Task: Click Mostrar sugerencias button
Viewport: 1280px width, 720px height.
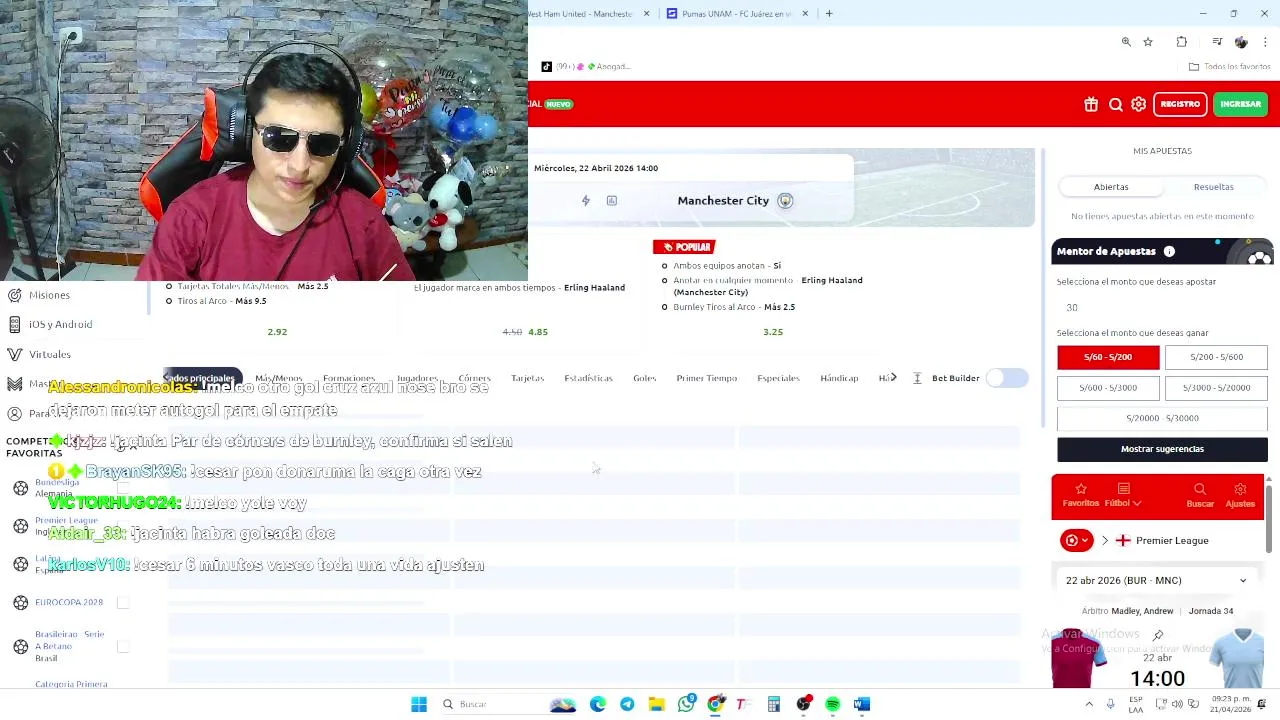Action: click(x=1162, y=449)
